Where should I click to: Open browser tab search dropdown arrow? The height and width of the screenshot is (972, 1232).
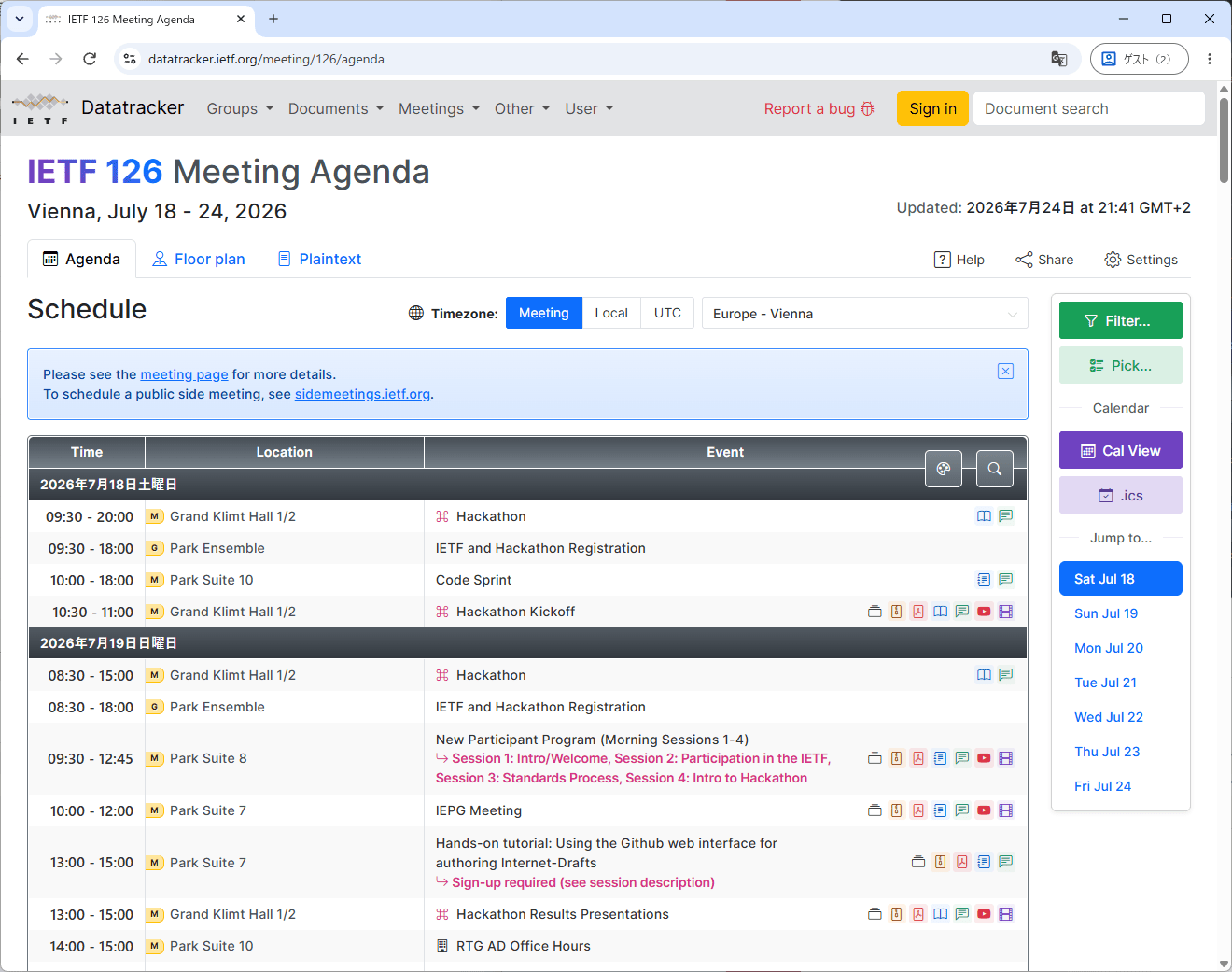[20, 19]
